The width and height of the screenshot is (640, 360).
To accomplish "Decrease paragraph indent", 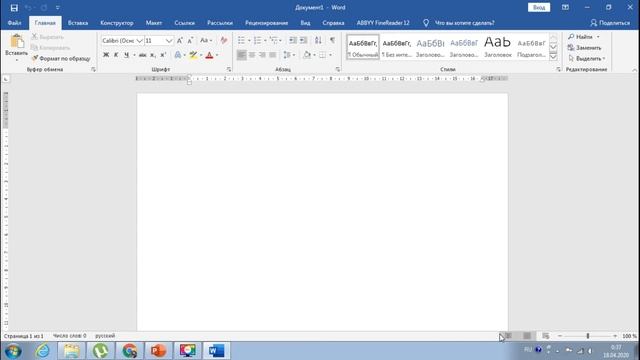I will point(293,40).
